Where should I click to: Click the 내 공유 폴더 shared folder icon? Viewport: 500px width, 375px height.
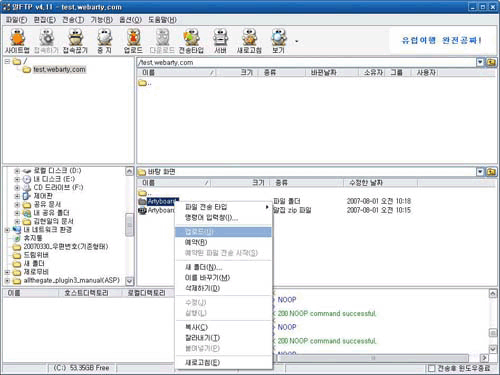27,213
